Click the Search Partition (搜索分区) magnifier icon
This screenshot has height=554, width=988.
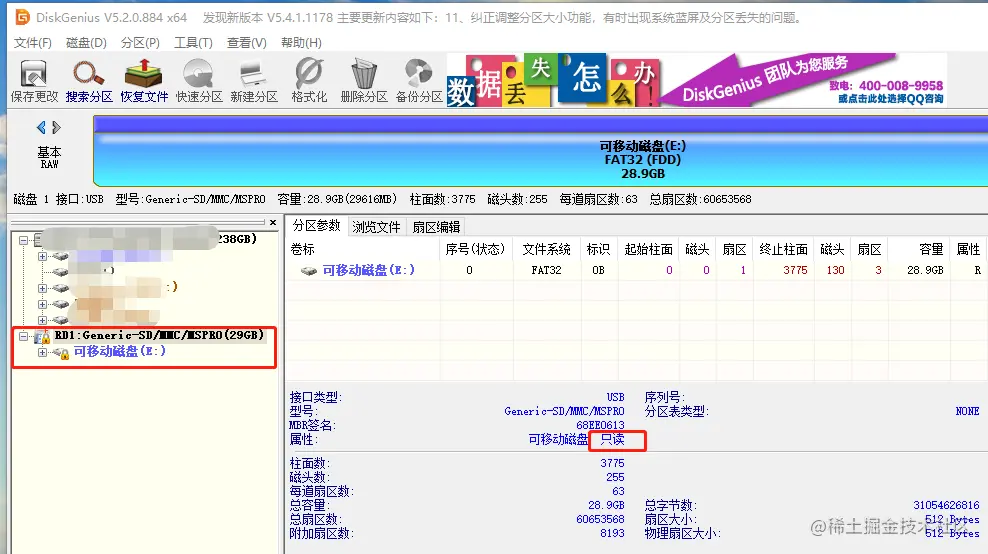pos(89,81)
